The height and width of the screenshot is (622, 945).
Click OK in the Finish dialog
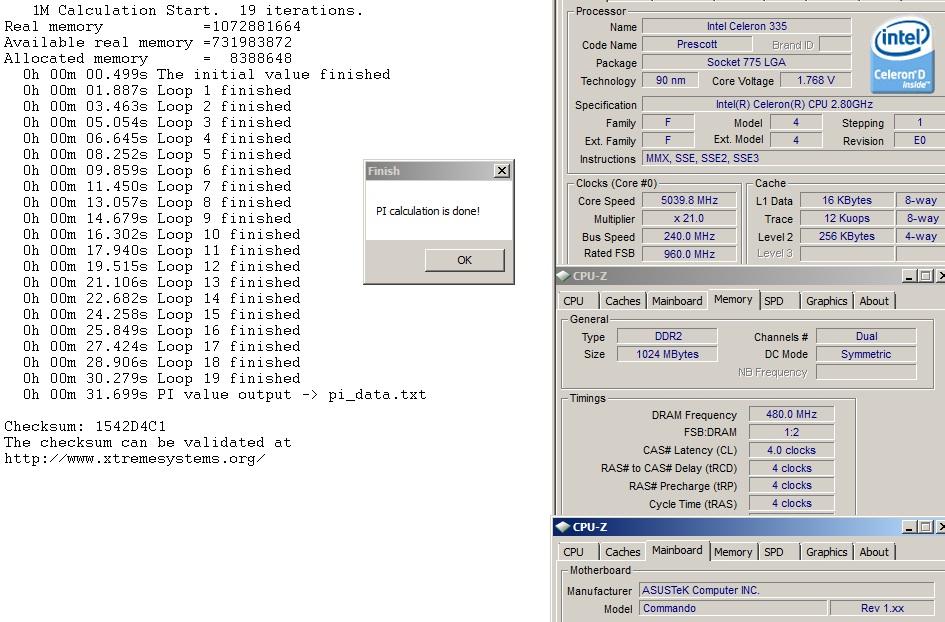click(464, 260)
